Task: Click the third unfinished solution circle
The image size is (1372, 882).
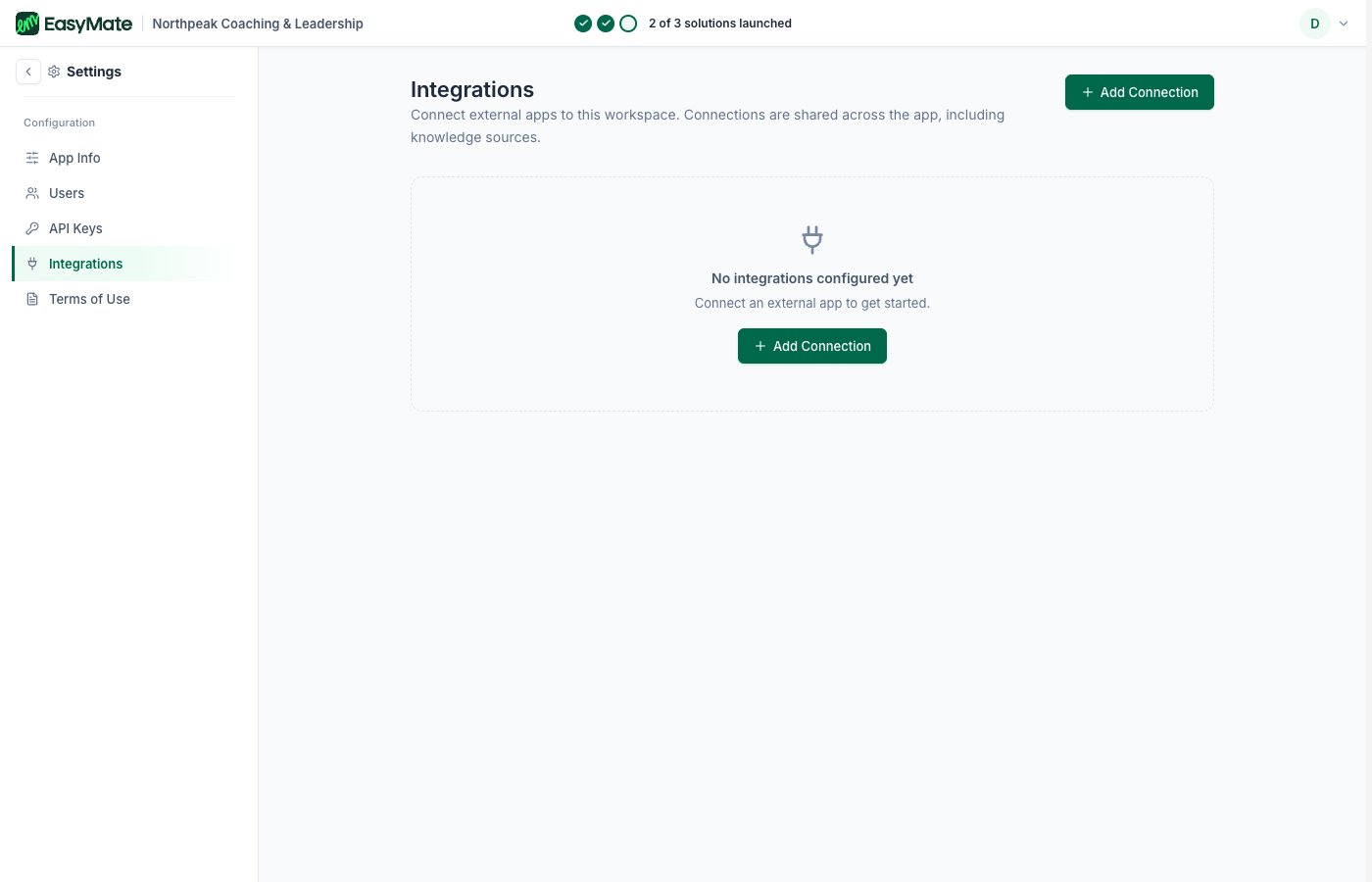Action: [x=628, y=24]
